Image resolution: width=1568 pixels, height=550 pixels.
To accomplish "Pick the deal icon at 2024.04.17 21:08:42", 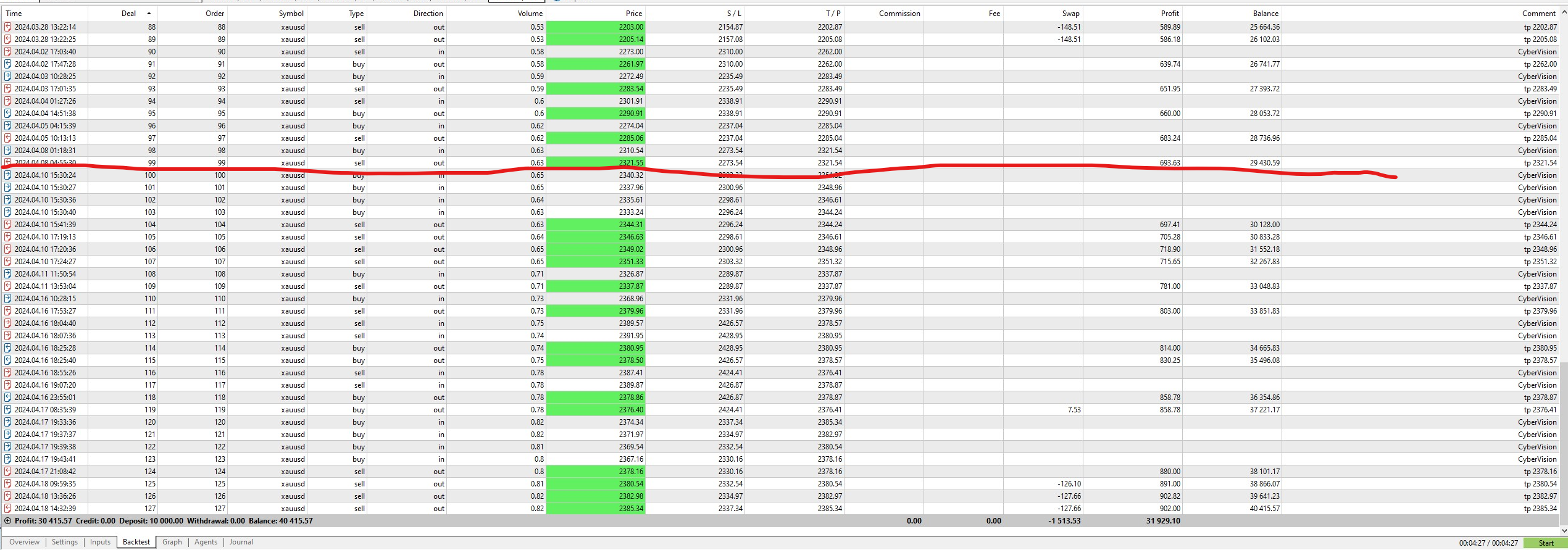I will click(8, 472).
